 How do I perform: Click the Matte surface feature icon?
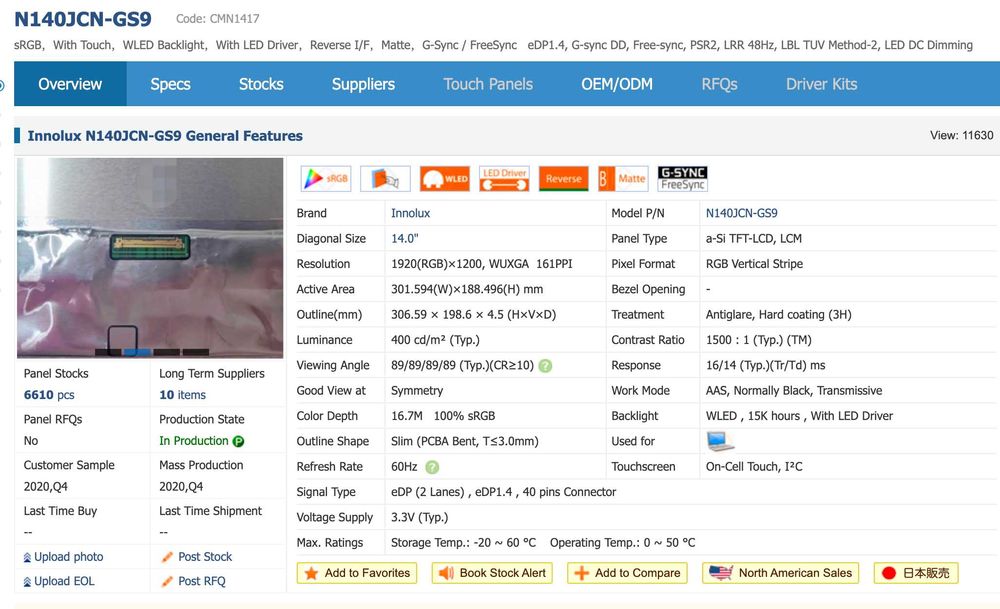pyautogui.click(x=622, y=179)
